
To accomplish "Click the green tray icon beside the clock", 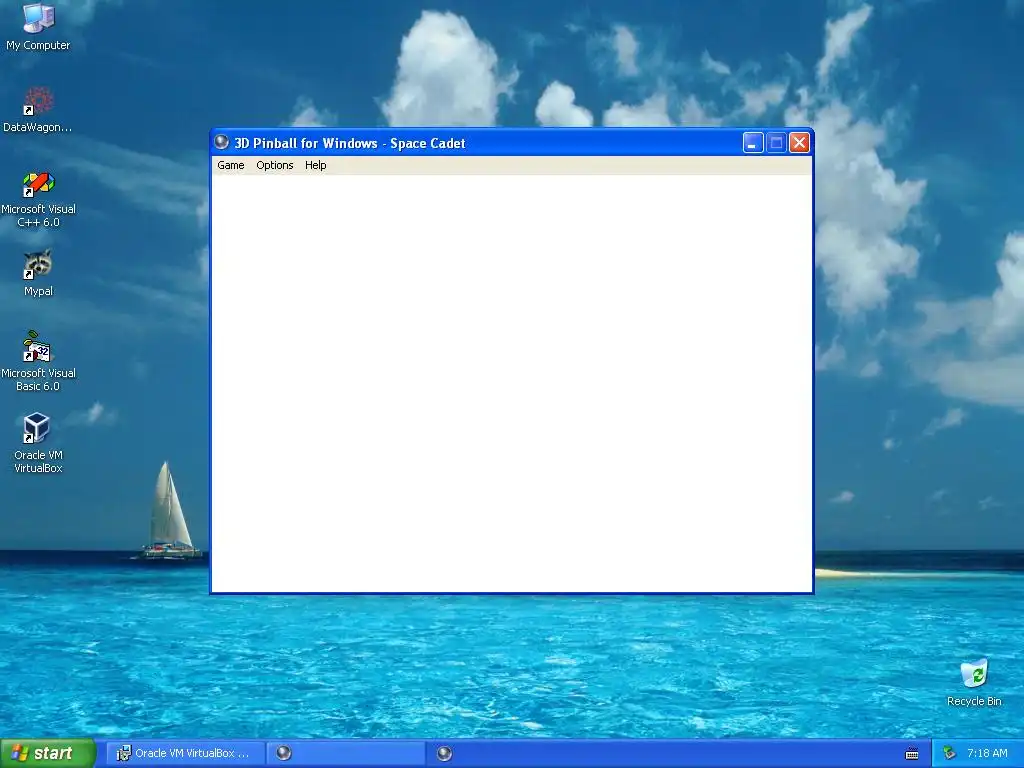I will click(x=950, y=753).
